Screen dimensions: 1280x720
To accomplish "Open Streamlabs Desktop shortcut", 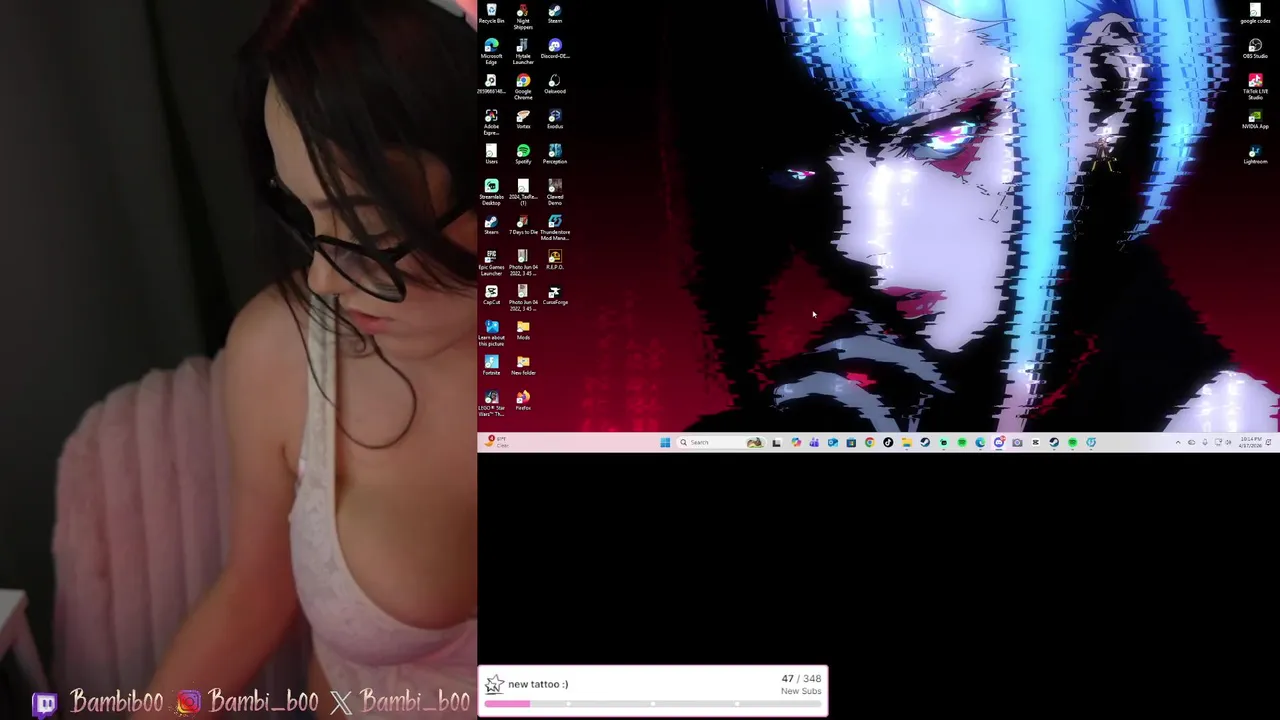I will [x=491, y=192].
